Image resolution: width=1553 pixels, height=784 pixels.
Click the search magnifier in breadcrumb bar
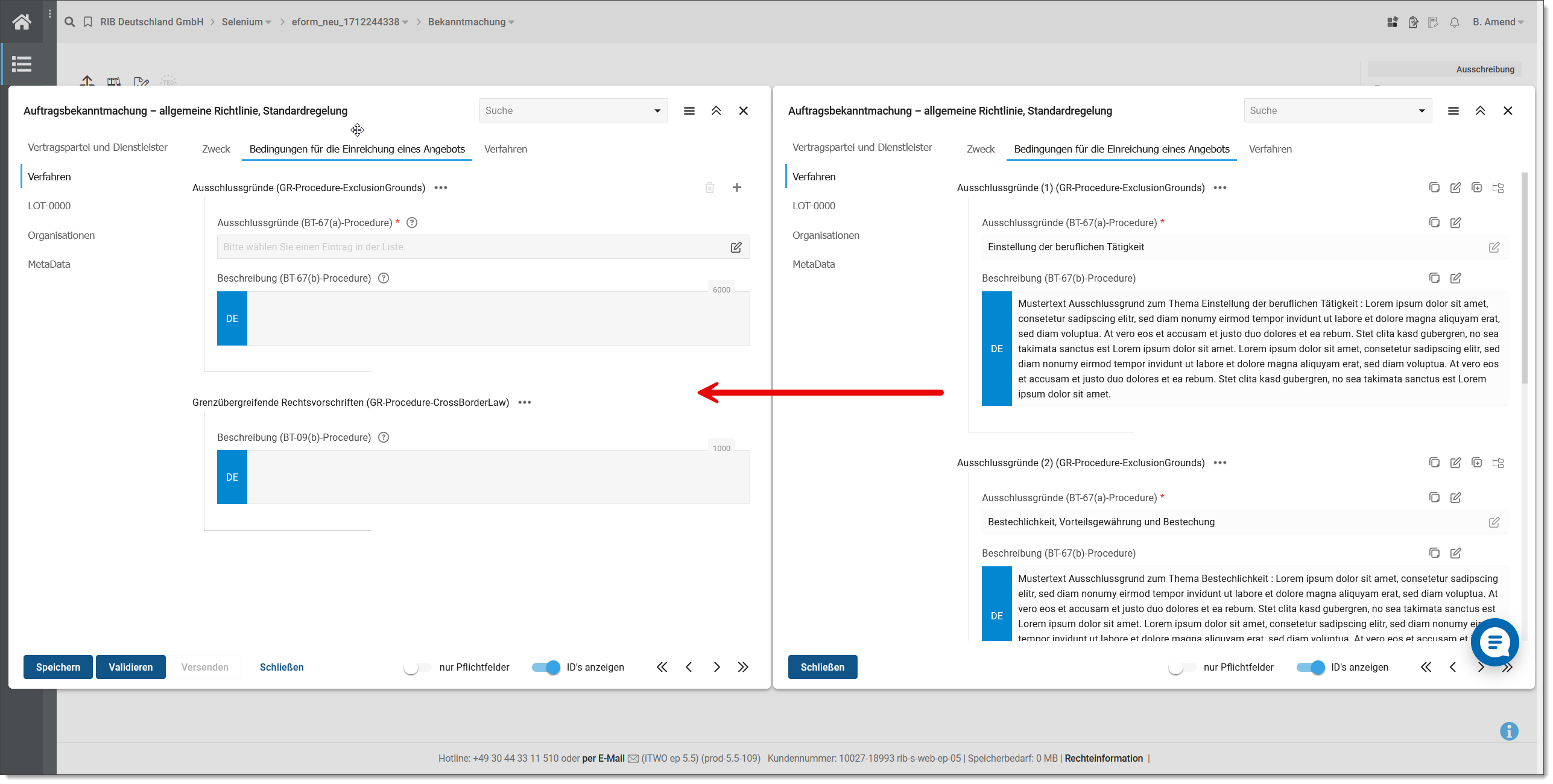[x=70, y=22]
